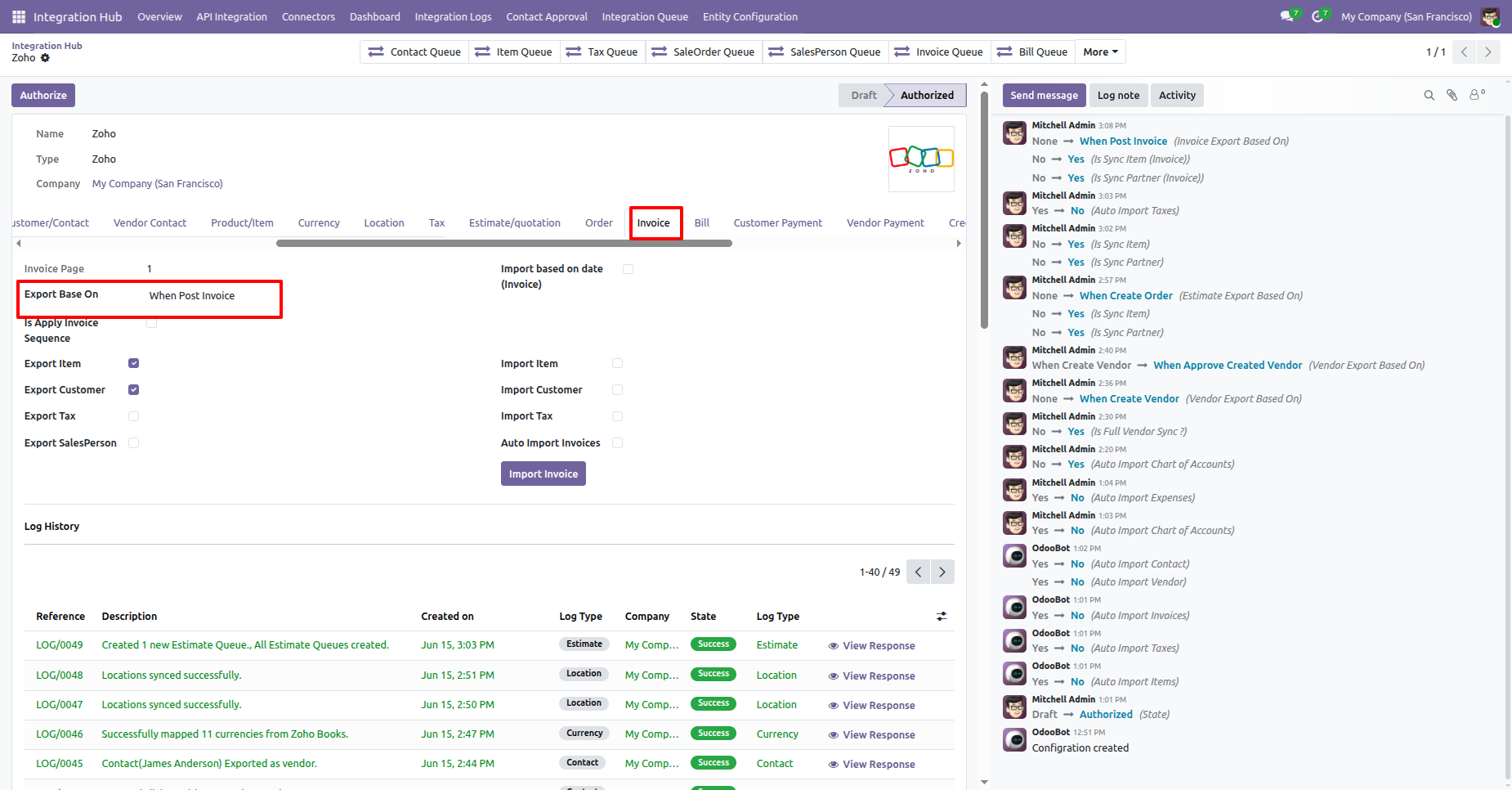Viewport: 1512px width, 790px height.
Task: View Response for LOG/0047
Action: point(871,706)
